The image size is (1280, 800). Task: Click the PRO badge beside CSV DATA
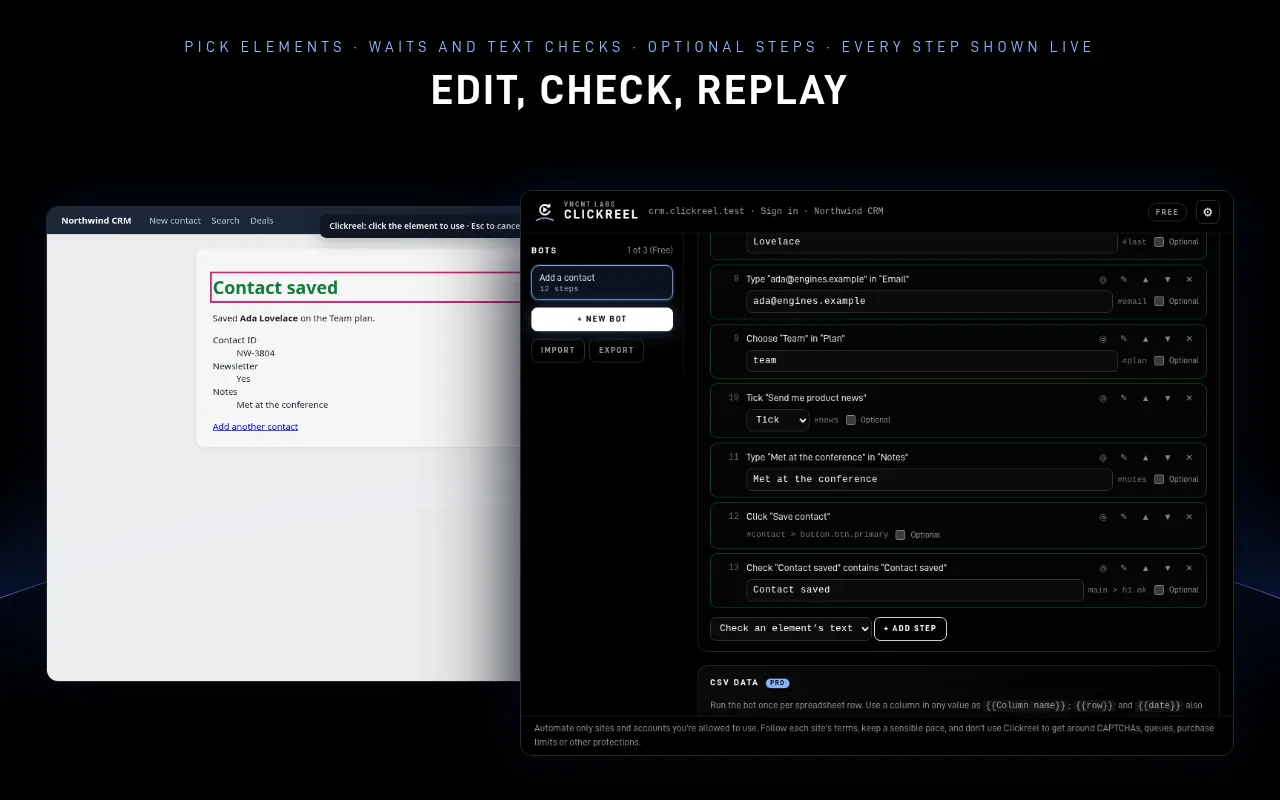(777, 683)
